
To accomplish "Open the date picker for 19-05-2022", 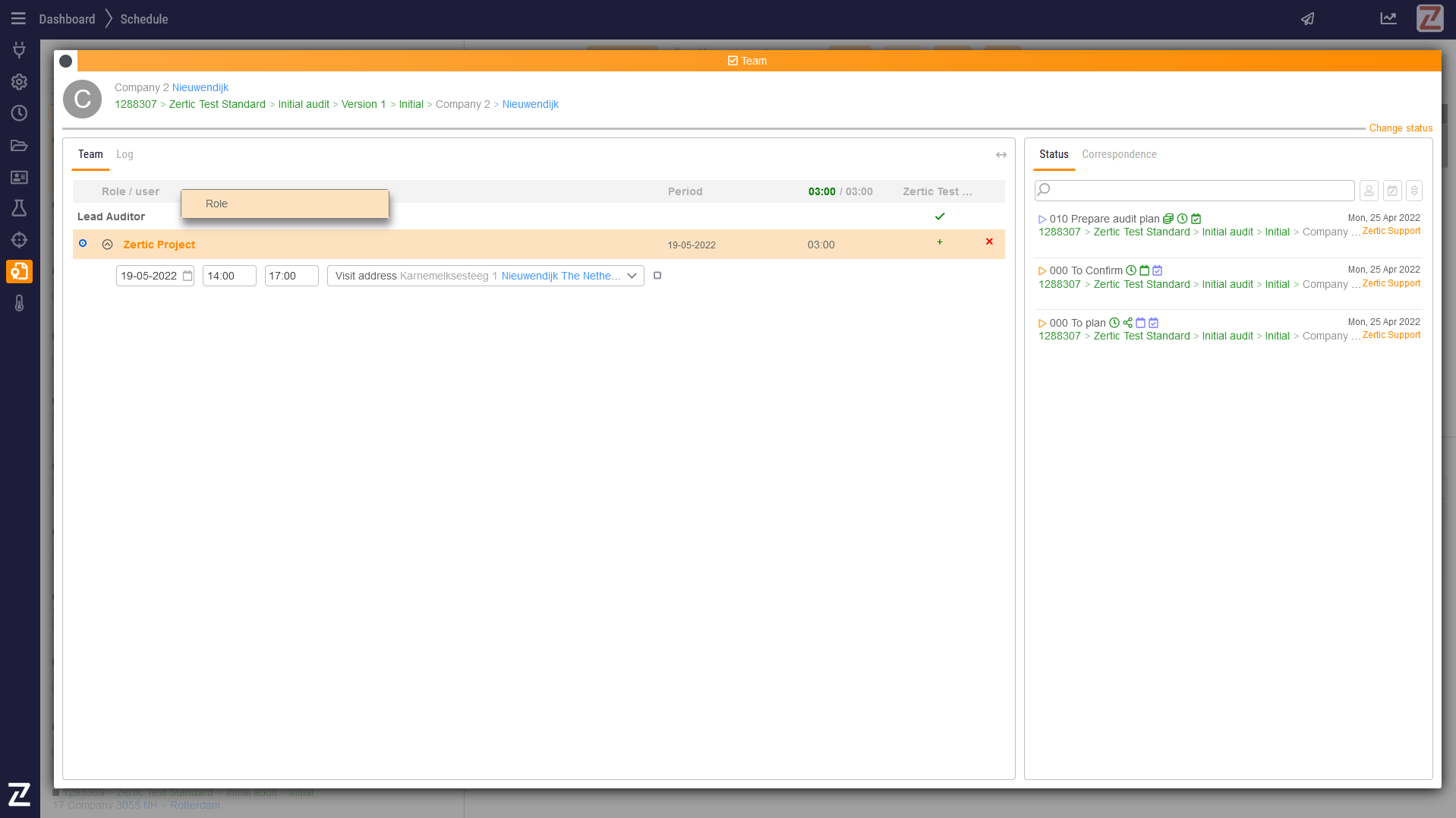I will click(x=188, y=276).
